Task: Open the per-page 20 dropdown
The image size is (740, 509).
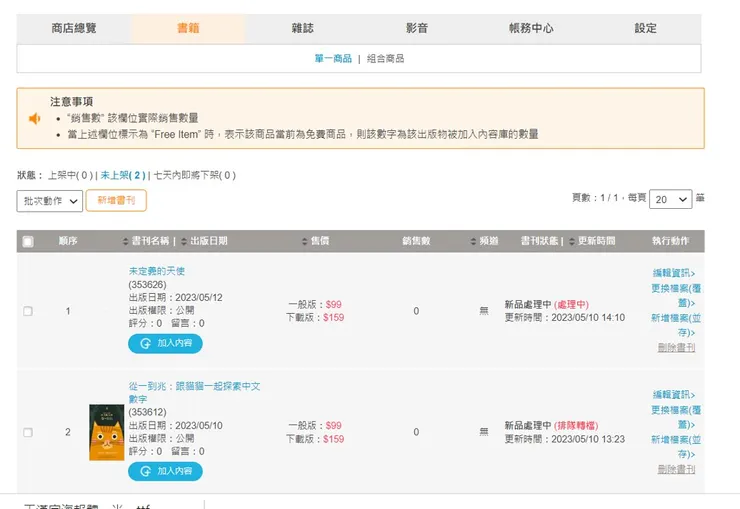Action: pos(671,200)
